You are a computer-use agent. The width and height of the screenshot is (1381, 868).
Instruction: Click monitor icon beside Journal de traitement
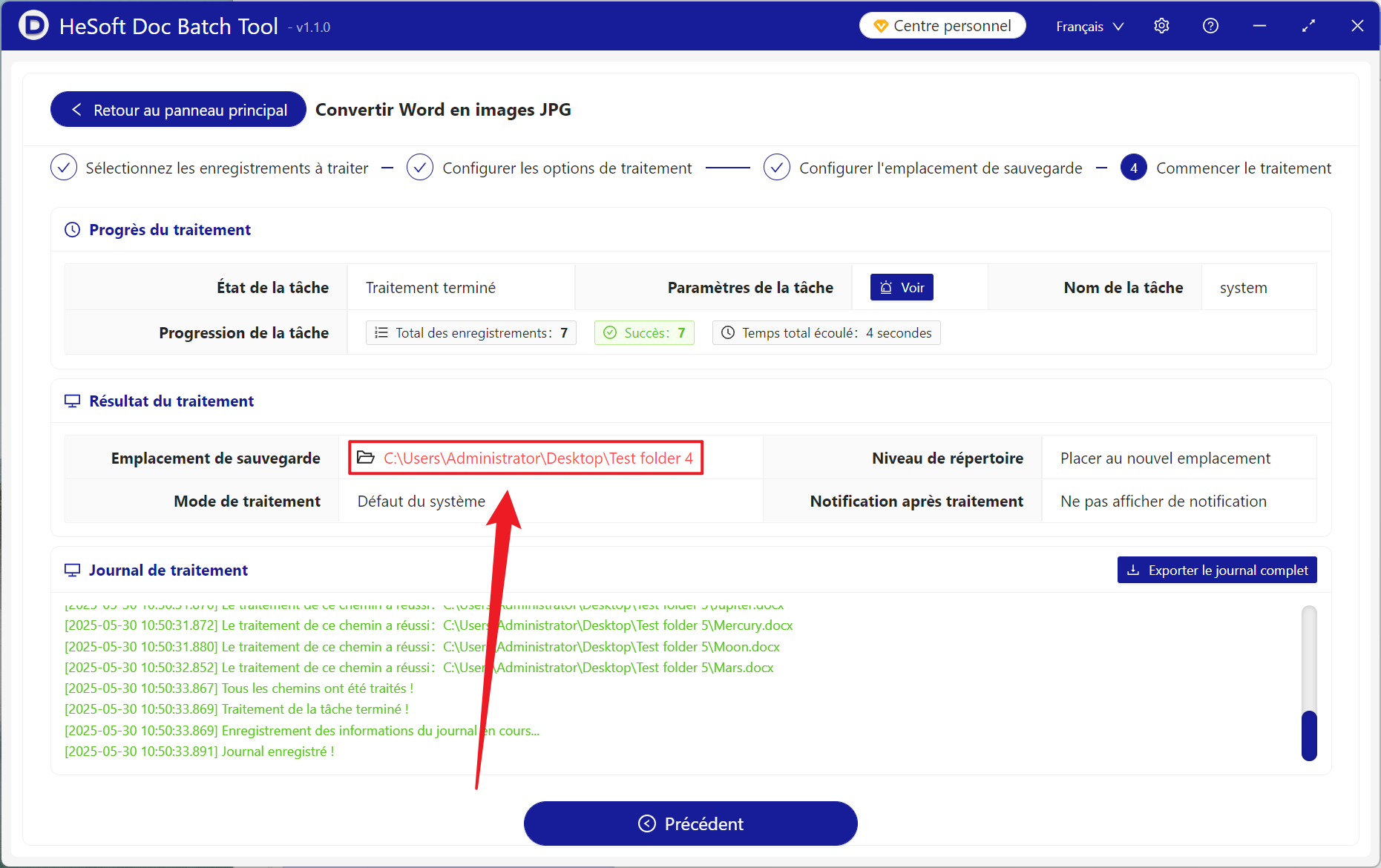point(72,571)
